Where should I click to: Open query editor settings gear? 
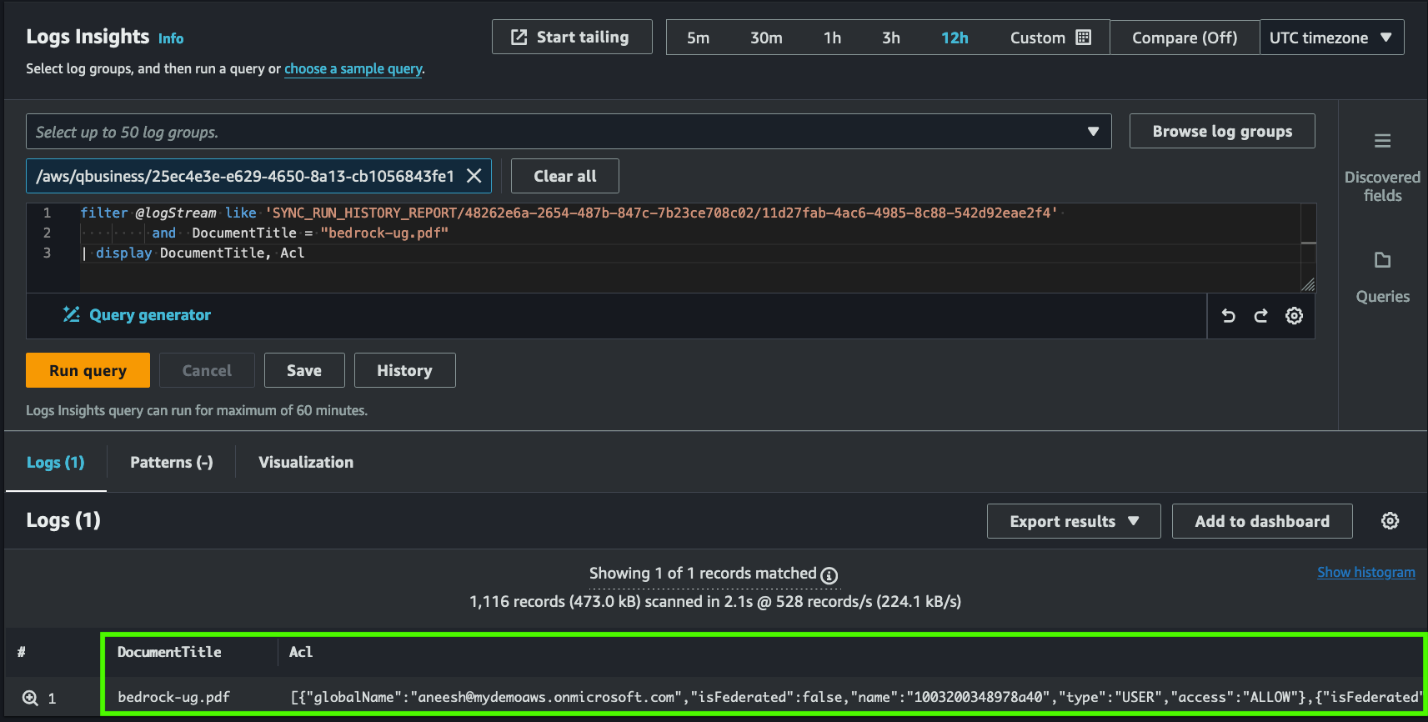(x=1294, y=316)
